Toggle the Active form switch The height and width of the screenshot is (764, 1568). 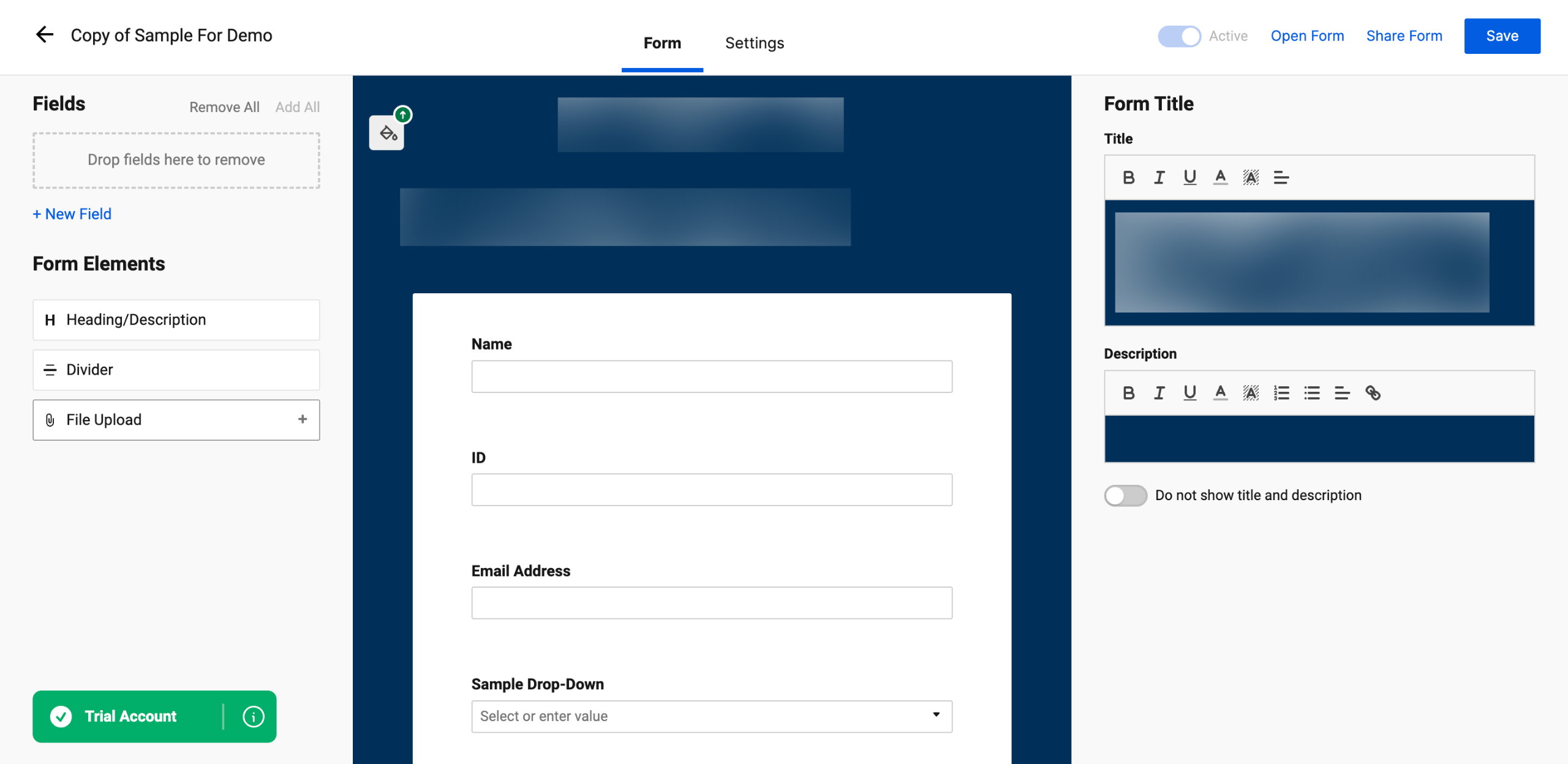click(1179, 36)
